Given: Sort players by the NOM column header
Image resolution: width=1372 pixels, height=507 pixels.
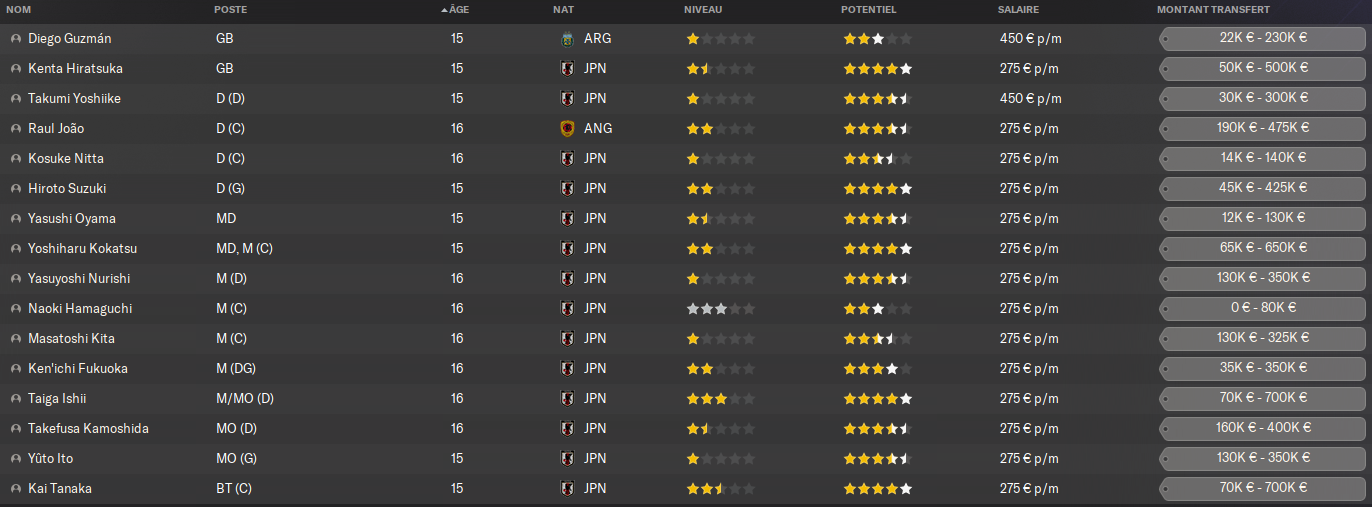Looking at the screenshot, I should click(x=18, y=9).
